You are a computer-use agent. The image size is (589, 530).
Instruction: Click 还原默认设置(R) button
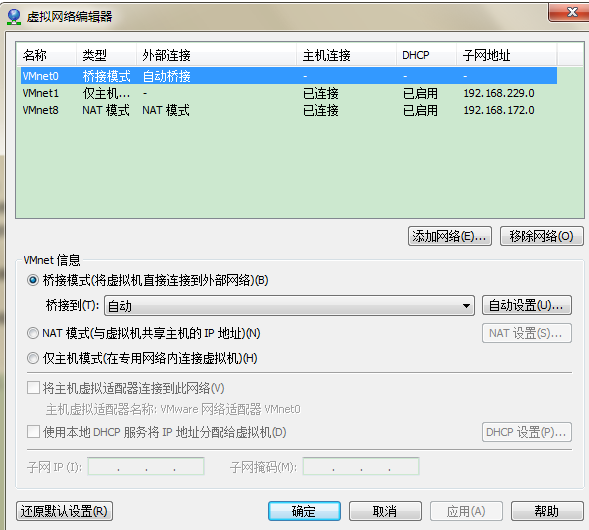point(64,511)
